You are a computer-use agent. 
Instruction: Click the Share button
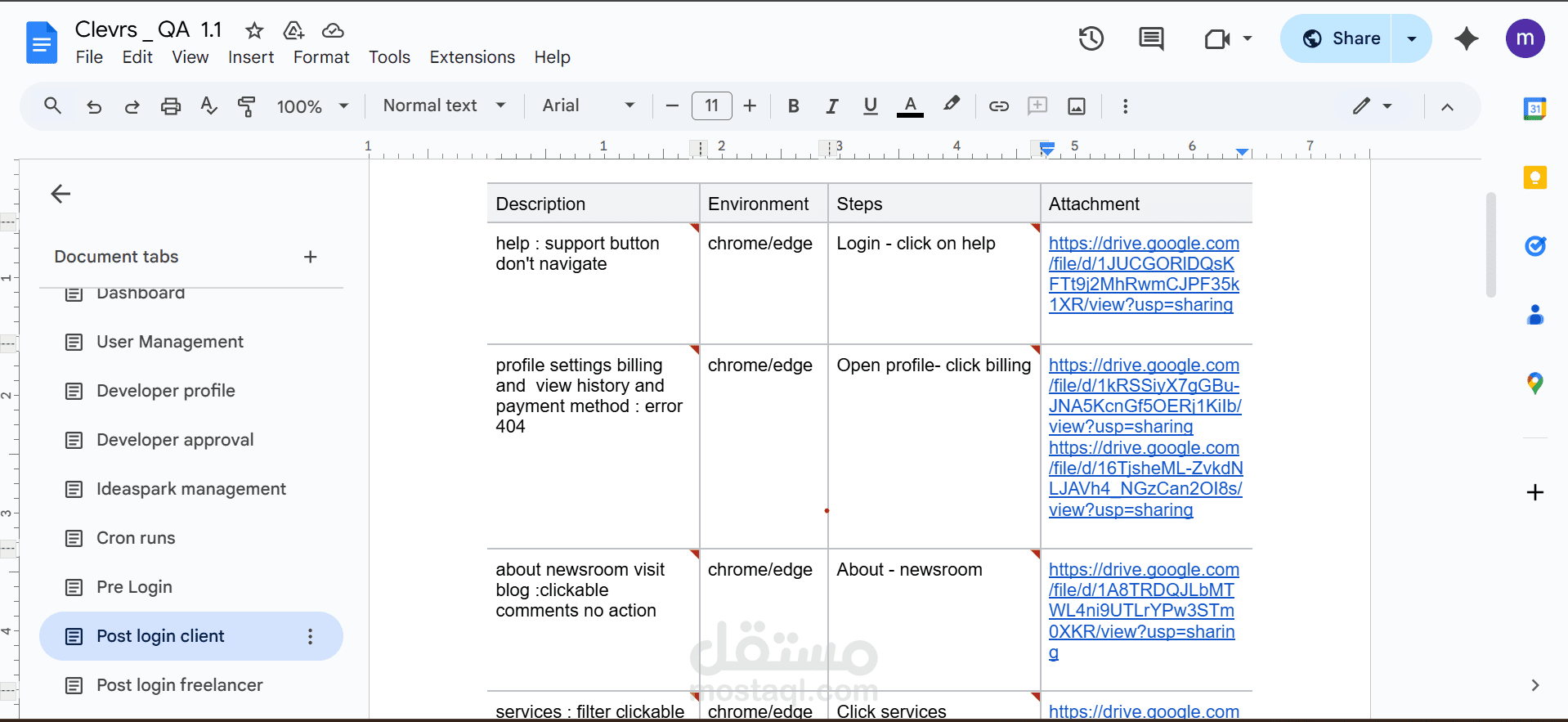1336,38
